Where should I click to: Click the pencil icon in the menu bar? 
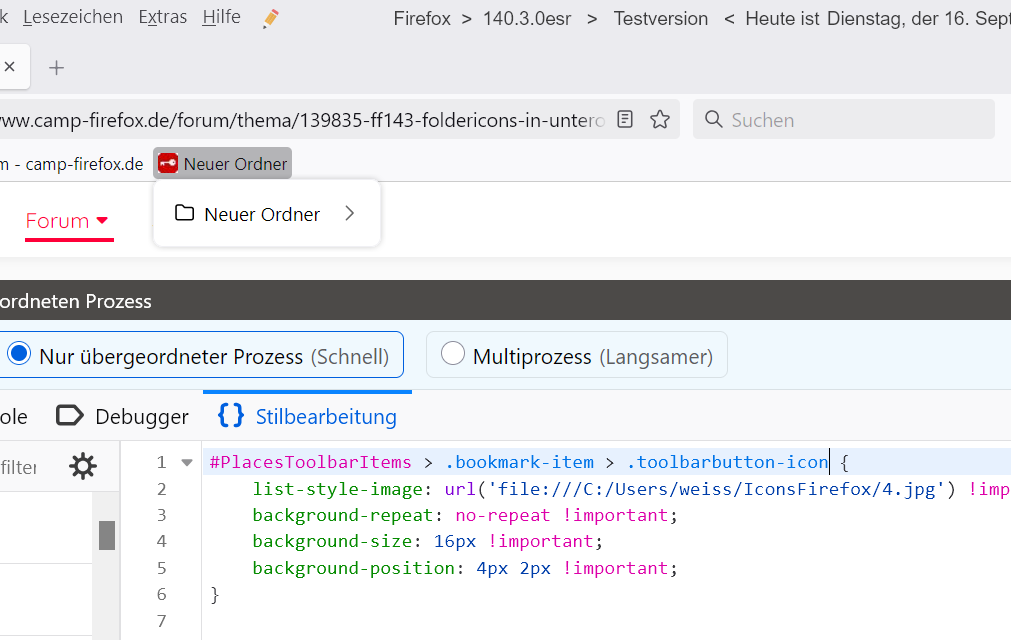[x=270, y=18]
